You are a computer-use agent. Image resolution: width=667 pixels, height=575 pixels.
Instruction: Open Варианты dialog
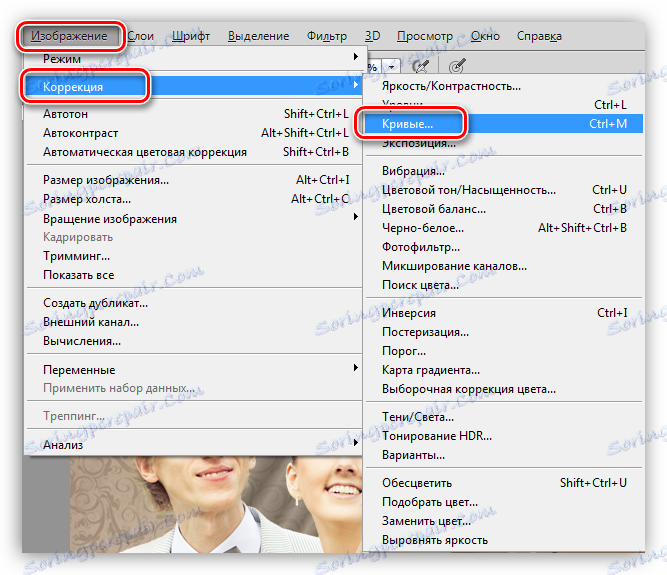pyautogui.click(x=504, y=455)
